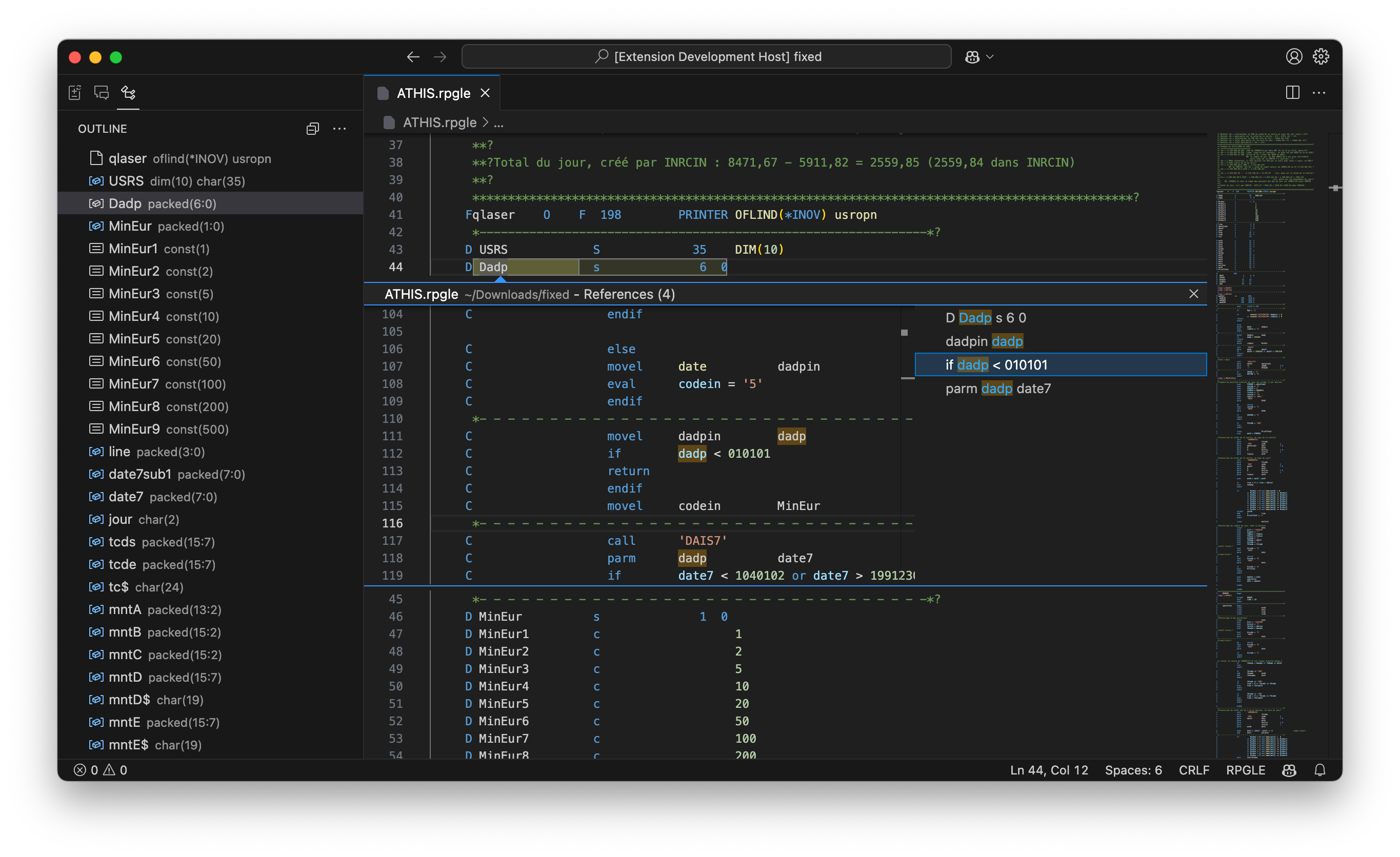This screenshot has height=857, width=1400.
Task: Select reference 'dadpin dadp'
Action: click(x=1060, y=341)
